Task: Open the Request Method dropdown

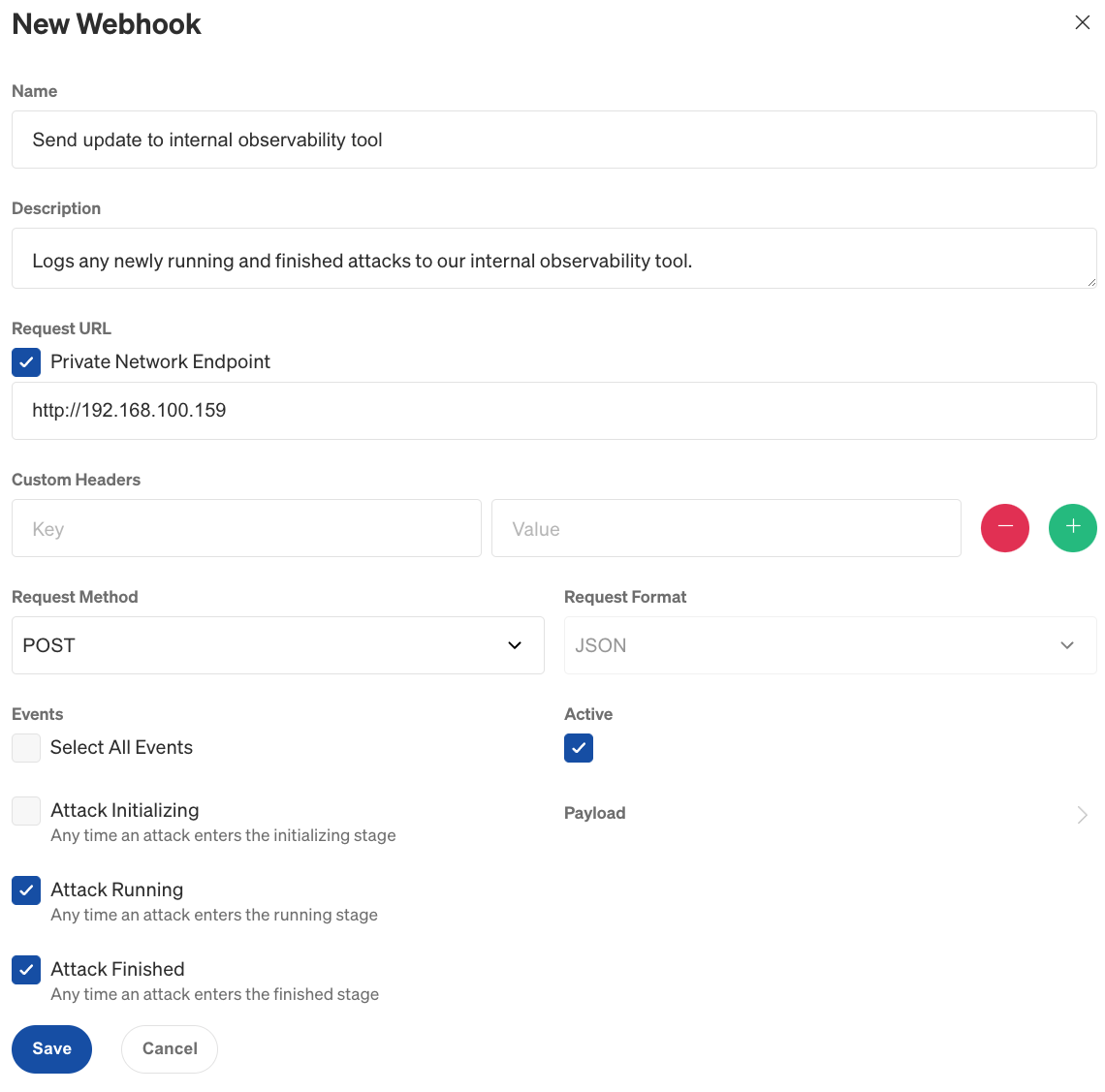Action: click(x=278, y=645)
